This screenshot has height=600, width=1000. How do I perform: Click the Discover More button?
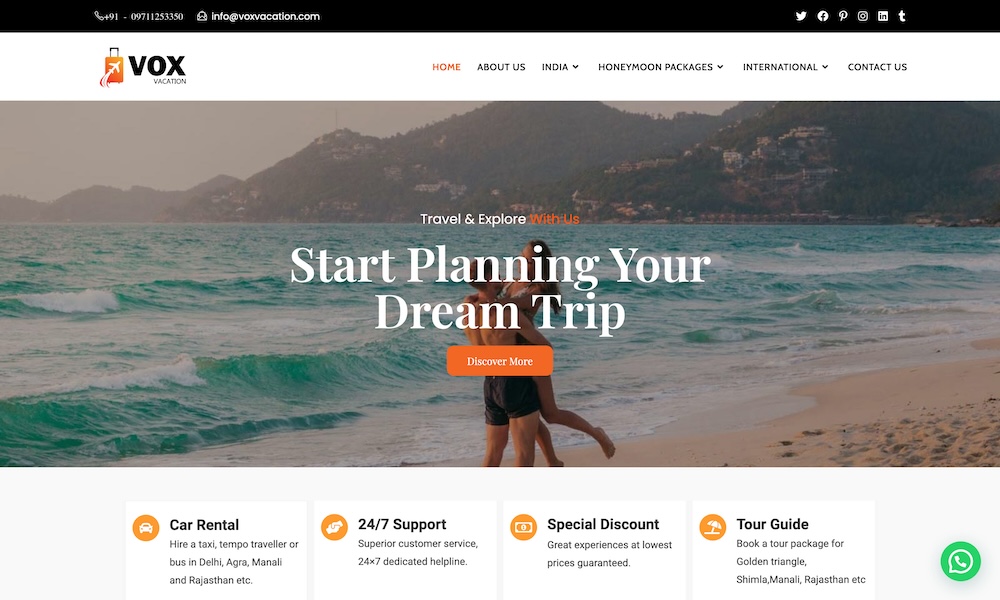tap(499, 361)
